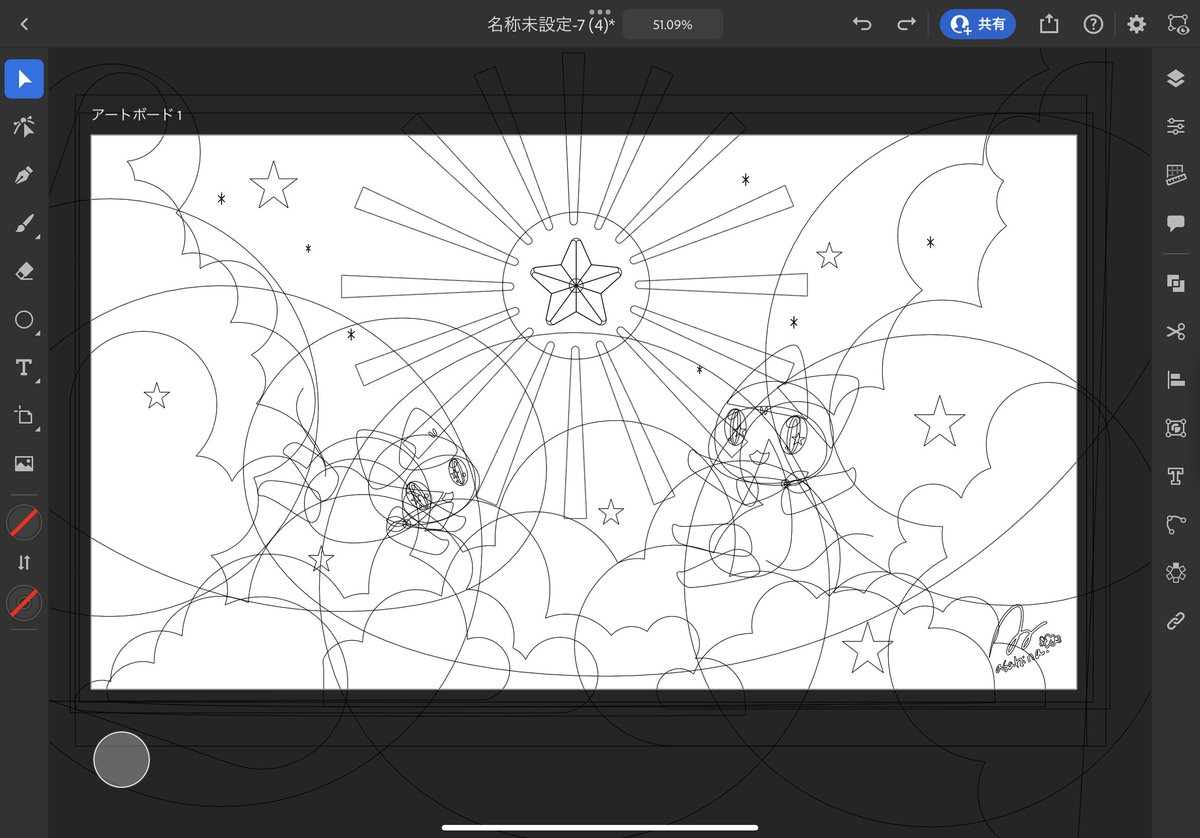Go back with the chevron arrow
Screen dimensions: 1200x838
pos(24,24)
